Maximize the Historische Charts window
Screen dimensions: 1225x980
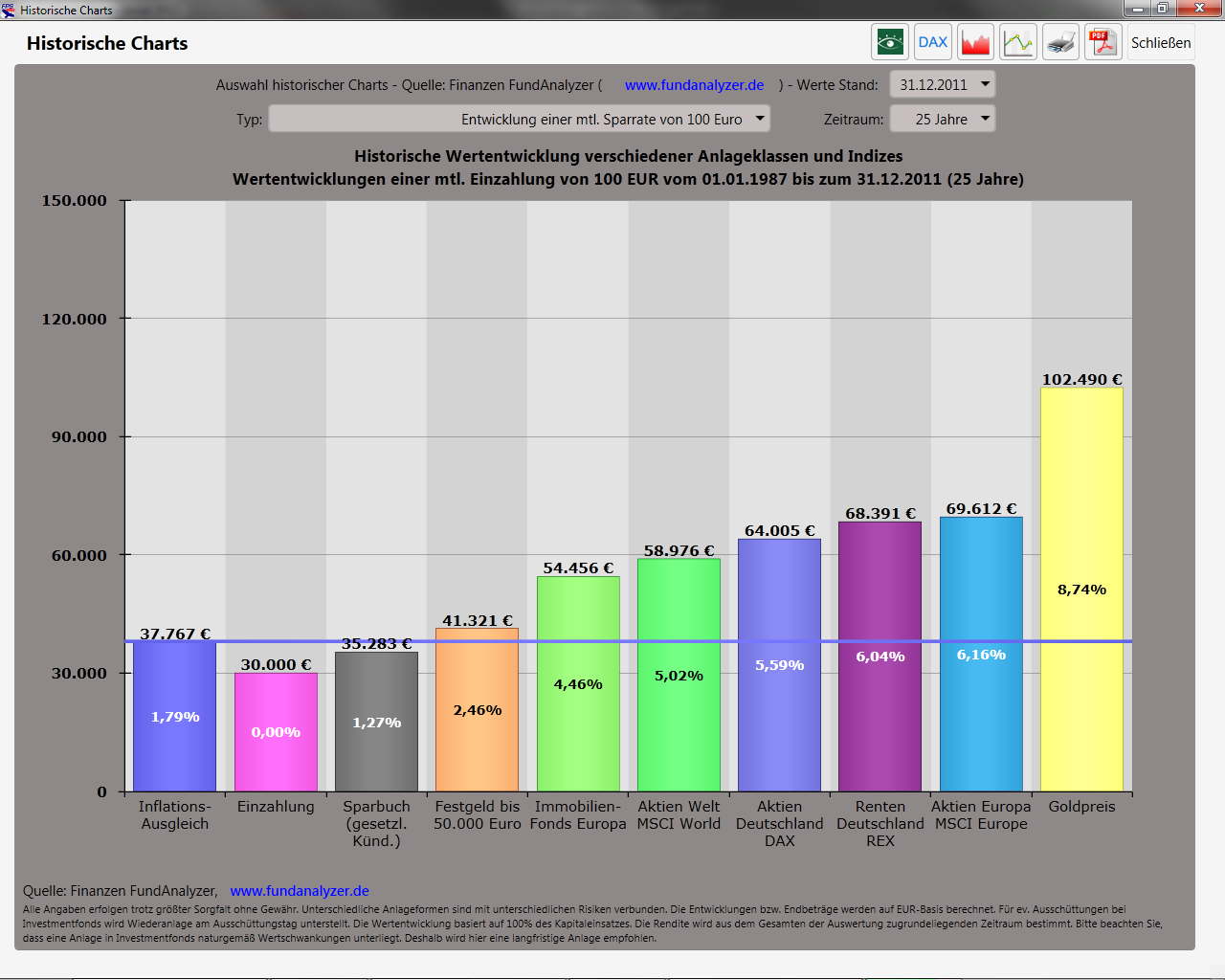click(1162, 9)
